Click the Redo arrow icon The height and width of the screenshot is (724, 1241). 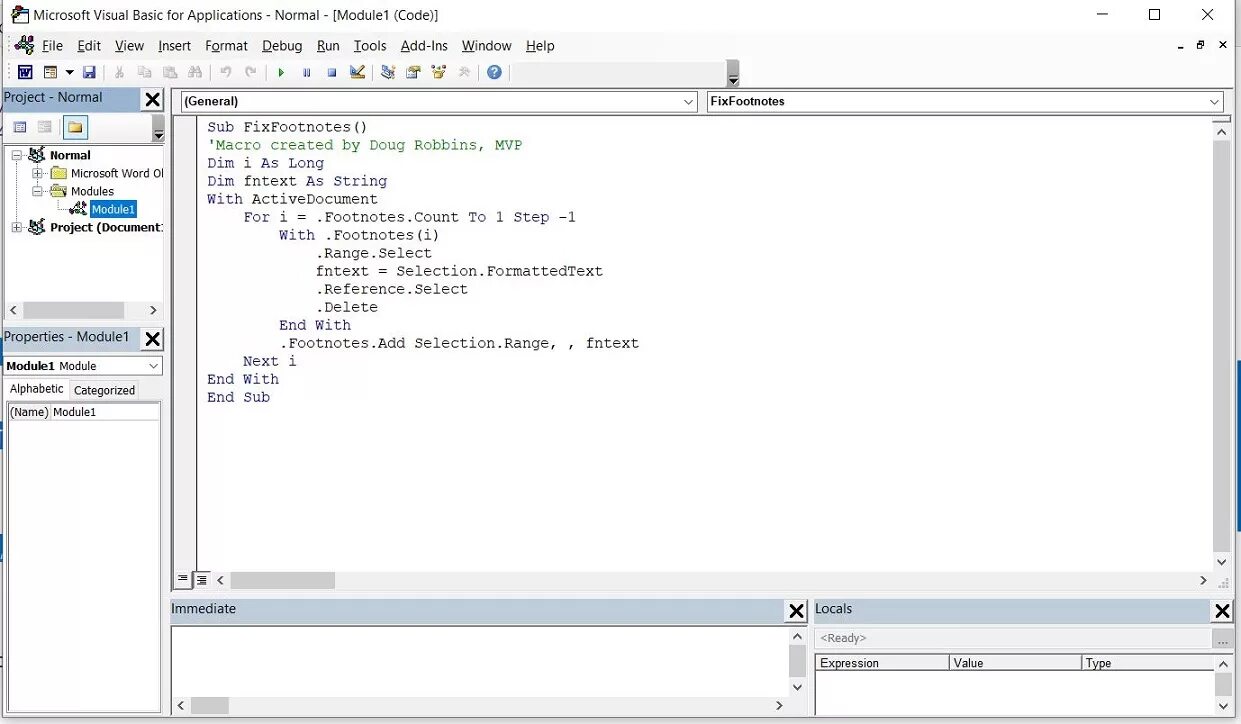coord(251,72)
